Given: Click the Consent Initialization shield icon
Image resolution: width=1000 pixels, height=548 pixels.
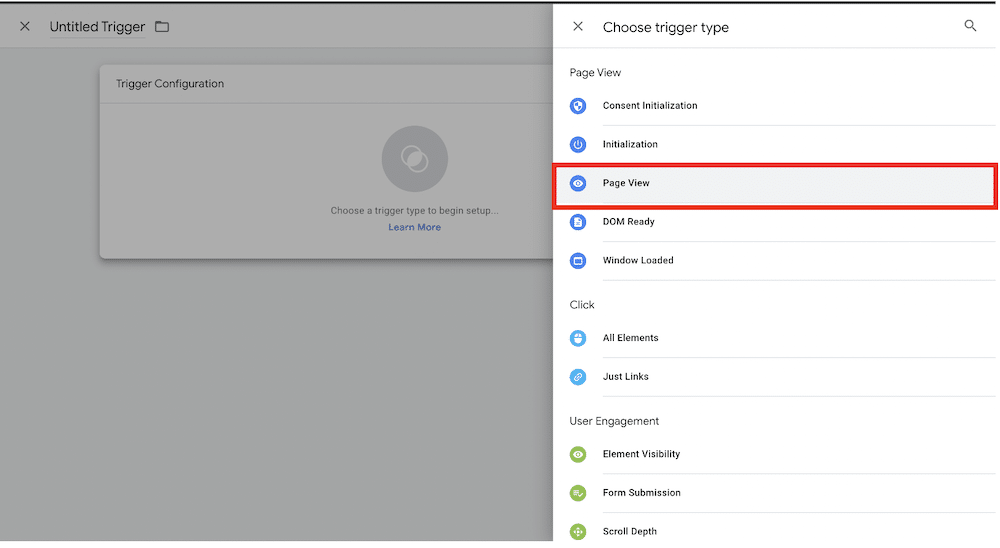Looking at the screenshot, I should 578,106.
